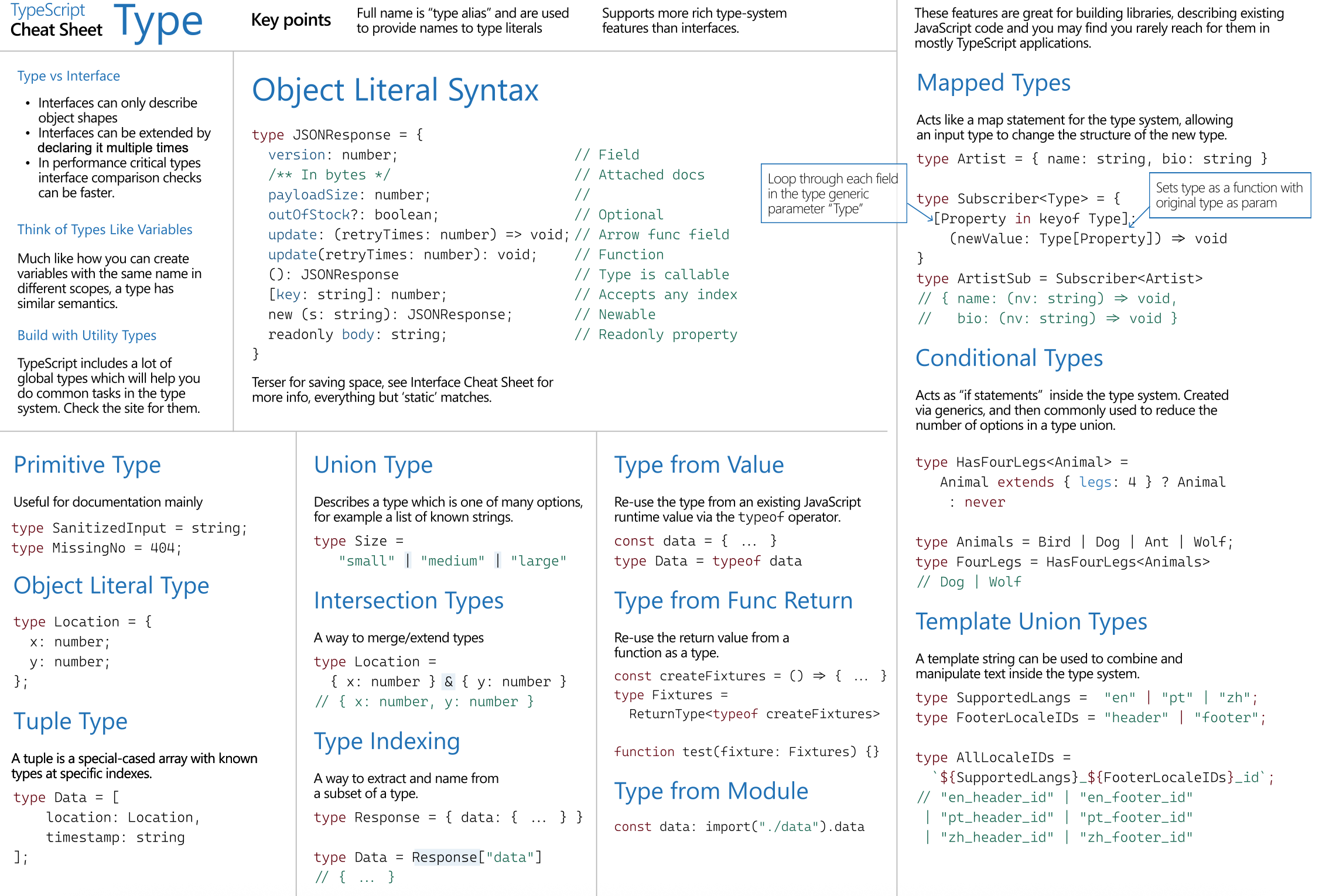The height and width of the screenshot is (896, 1319).
Task: Click 'Build with Utility Types' heading
Action: tap(87, 336)
